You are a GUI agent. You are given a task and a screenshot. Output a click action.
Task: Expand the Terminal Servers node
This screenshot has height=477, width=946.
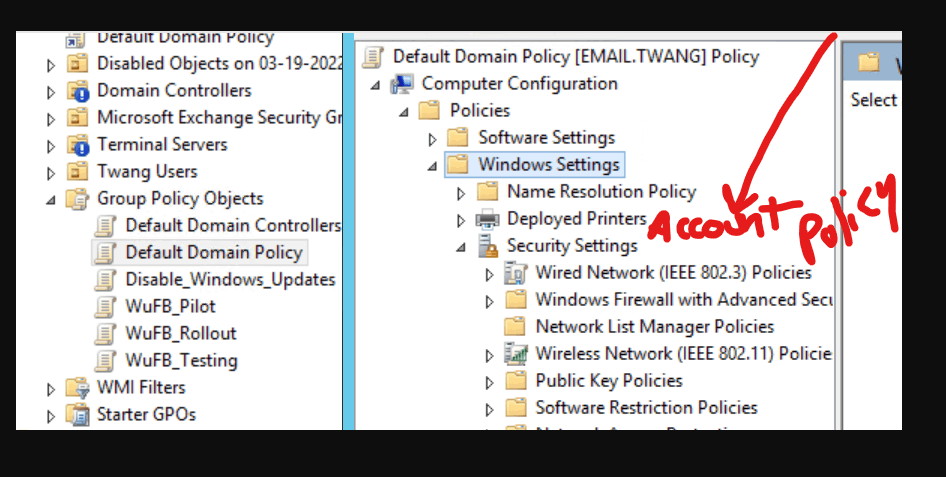(x=51, y=146)
